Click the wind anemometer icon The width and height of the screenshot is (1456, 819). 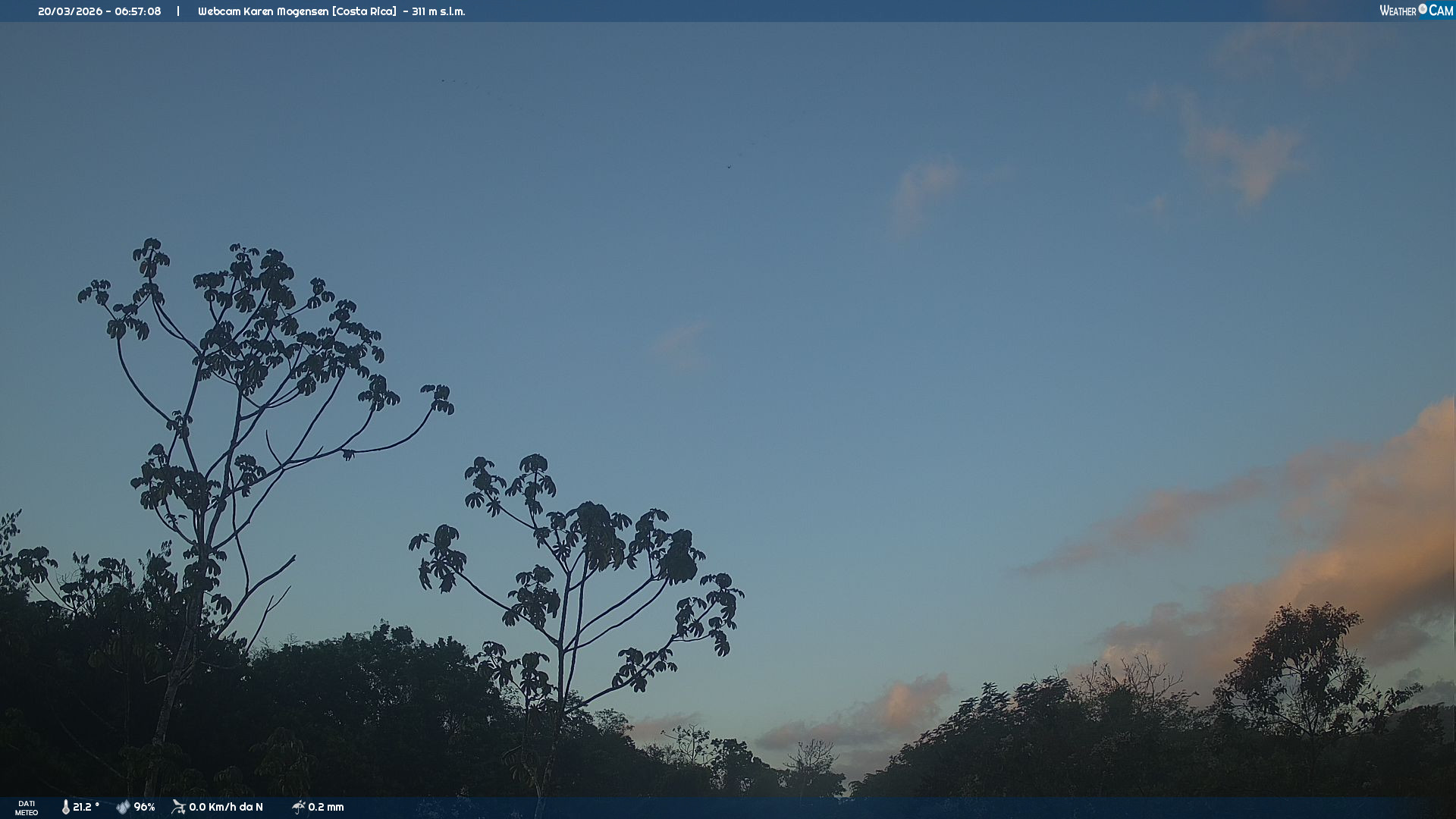(178, 807)
